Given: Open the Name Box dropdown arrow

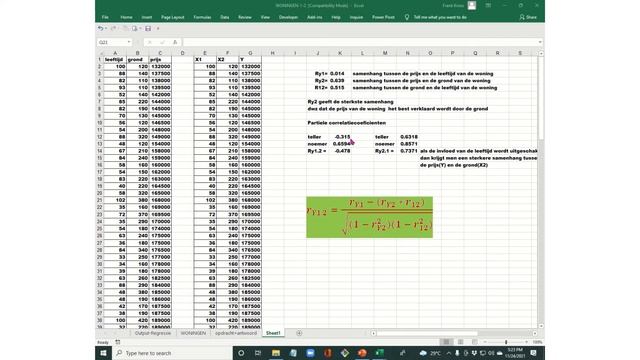Looking at the screenshot, I should [129, 42].
